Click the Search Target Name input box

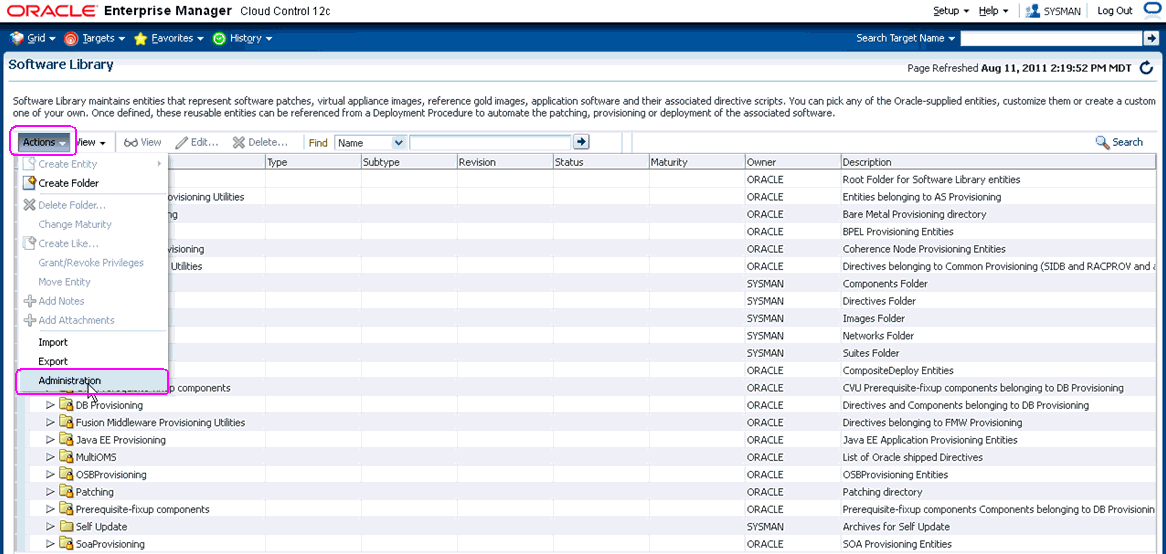(1050, 38)
